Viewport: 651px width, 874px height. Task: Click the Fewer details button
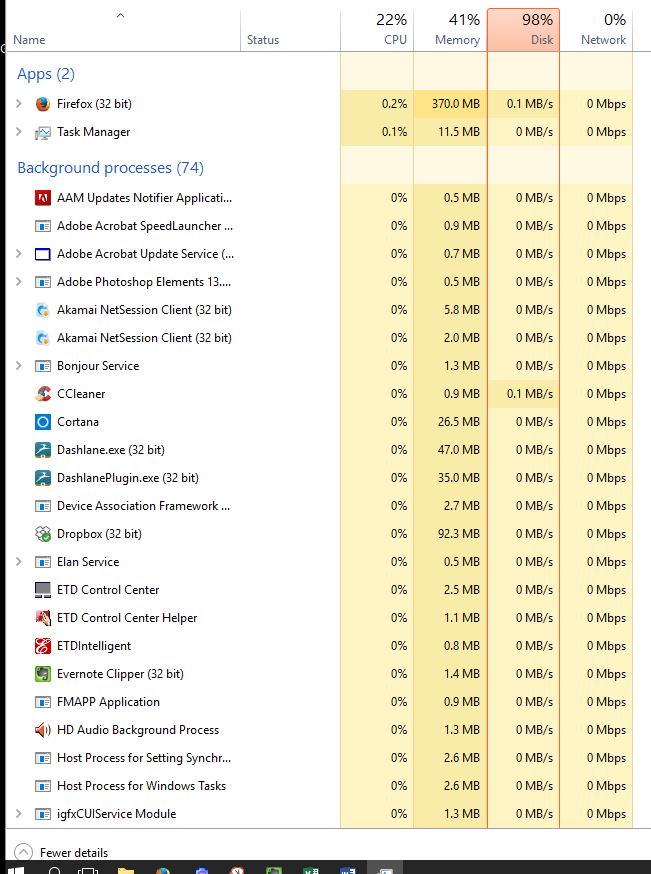tap(63, 853)
